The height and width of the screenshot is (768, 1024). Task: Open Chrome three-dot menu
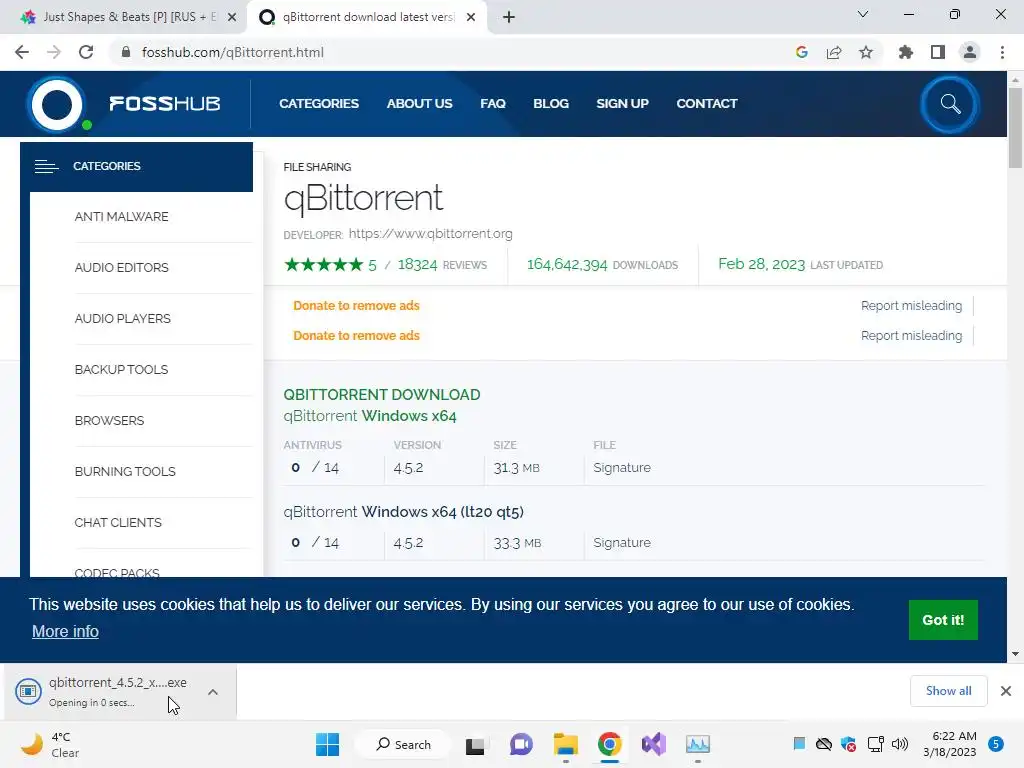1002,52
